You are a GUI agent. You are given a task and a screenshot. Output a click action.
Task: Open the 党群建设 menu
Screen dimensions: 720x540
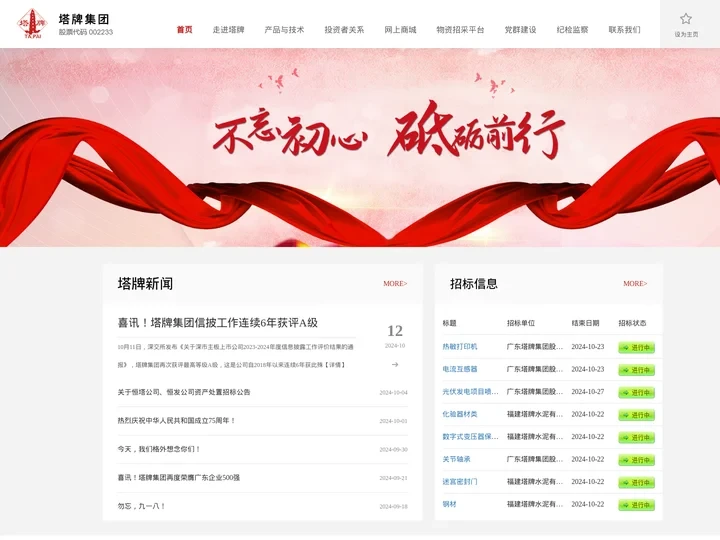[x=520, y=30]
